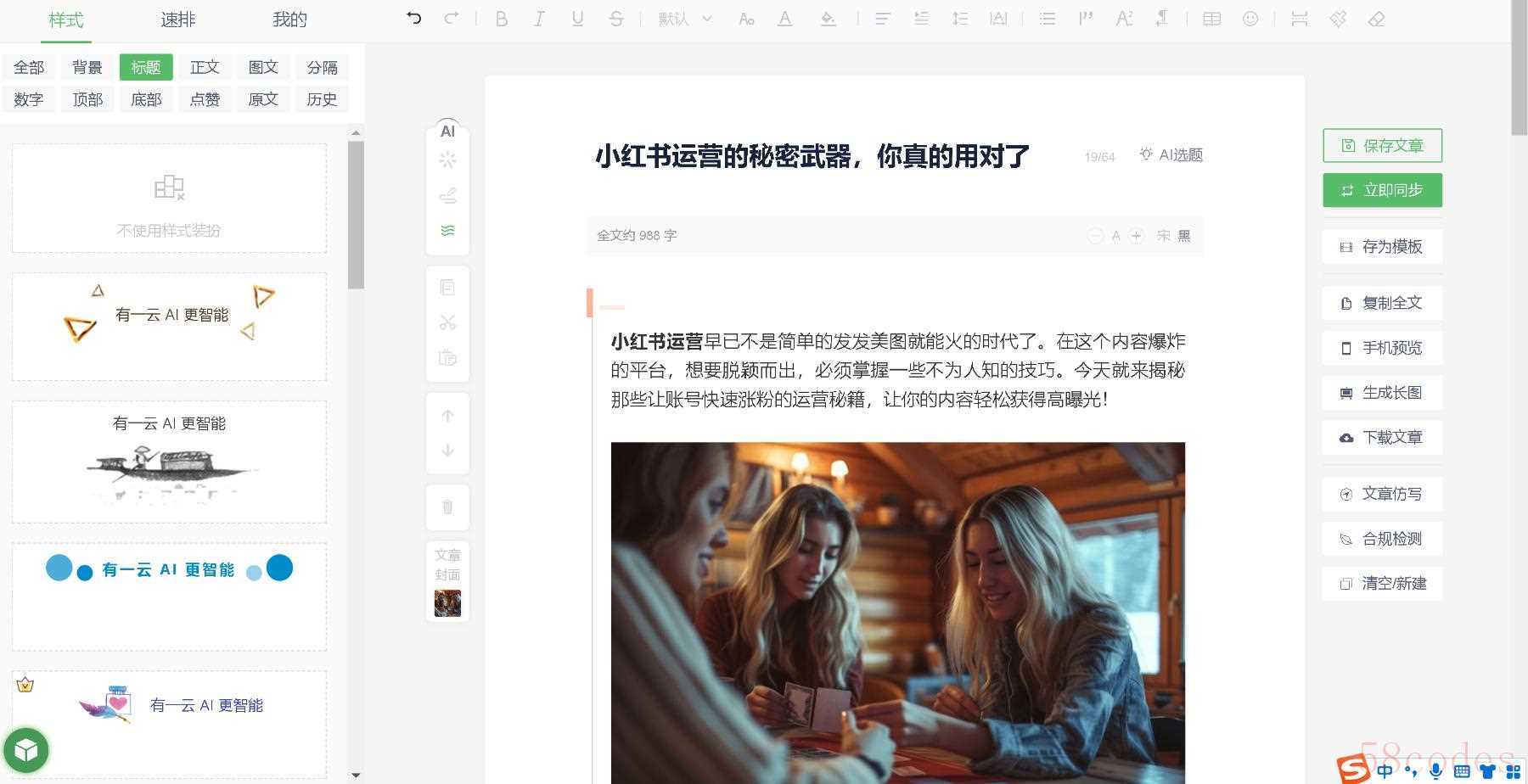The width and height of the screenshot is (1528, 784).
Task: Open the emoji picker
Action: (1250, 19)
